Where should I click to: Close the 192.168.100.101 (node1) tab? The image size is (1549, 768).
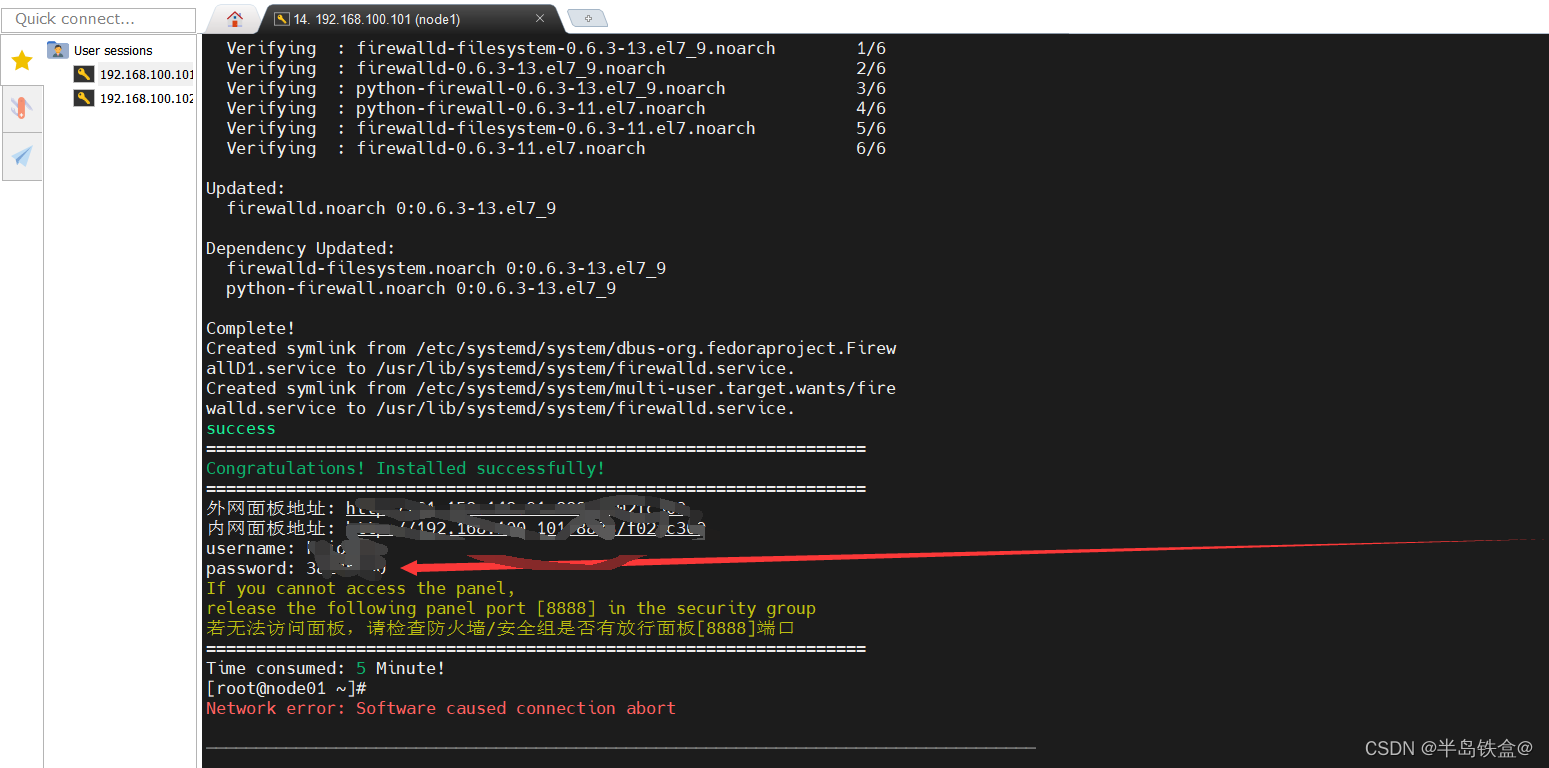(541, 19)
